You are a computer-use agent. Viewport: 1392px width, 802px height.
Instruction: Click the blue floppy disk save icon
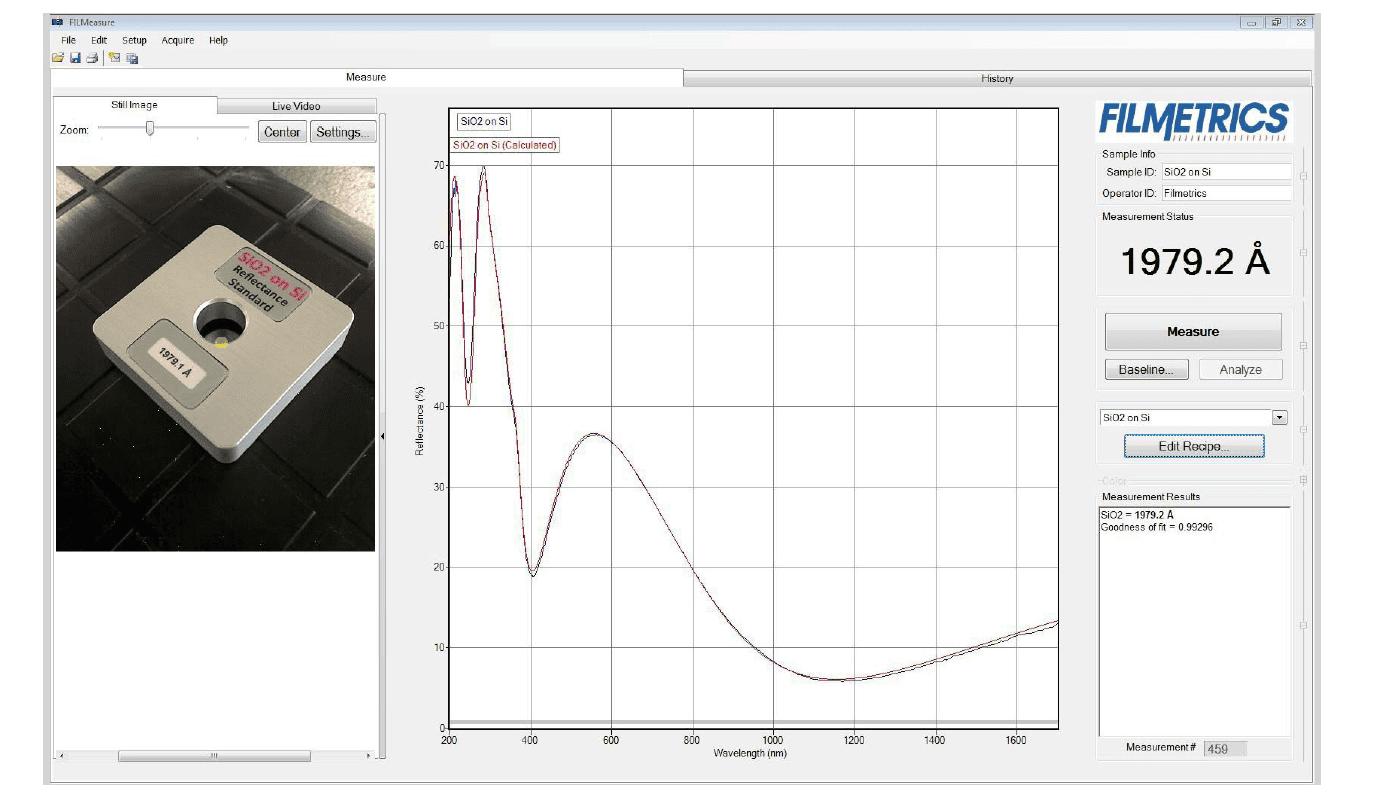tap(75, 58)
